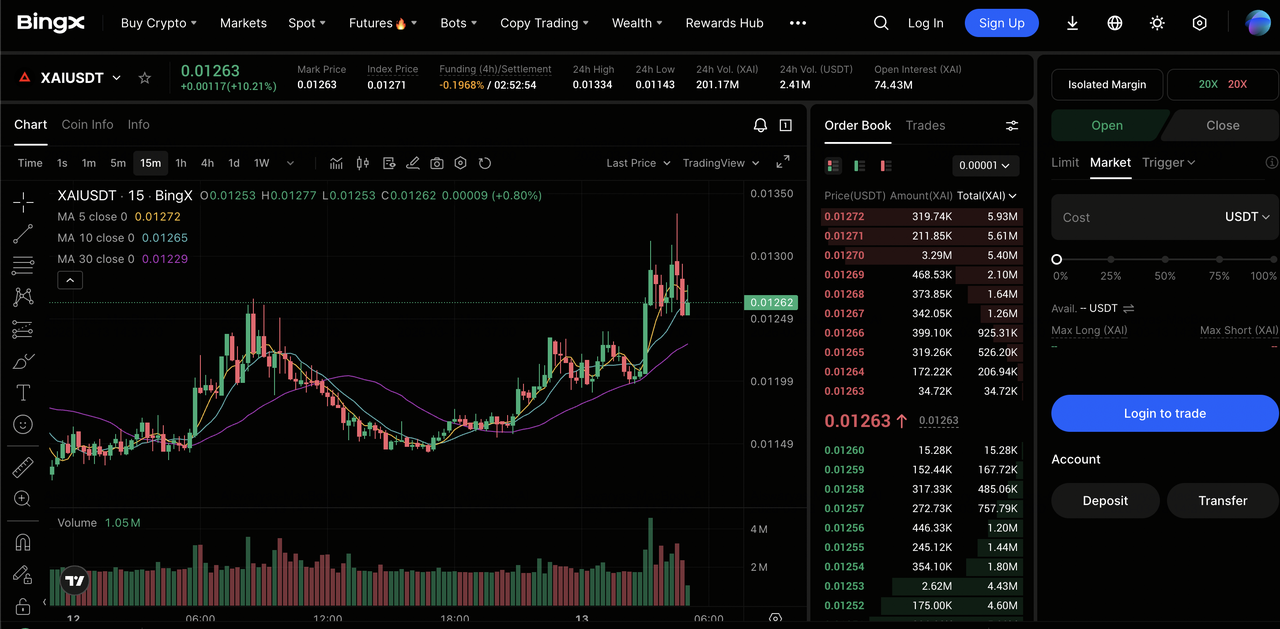Switch to the Trades tab
1280x629 pixels.
[x=925, y=125]
